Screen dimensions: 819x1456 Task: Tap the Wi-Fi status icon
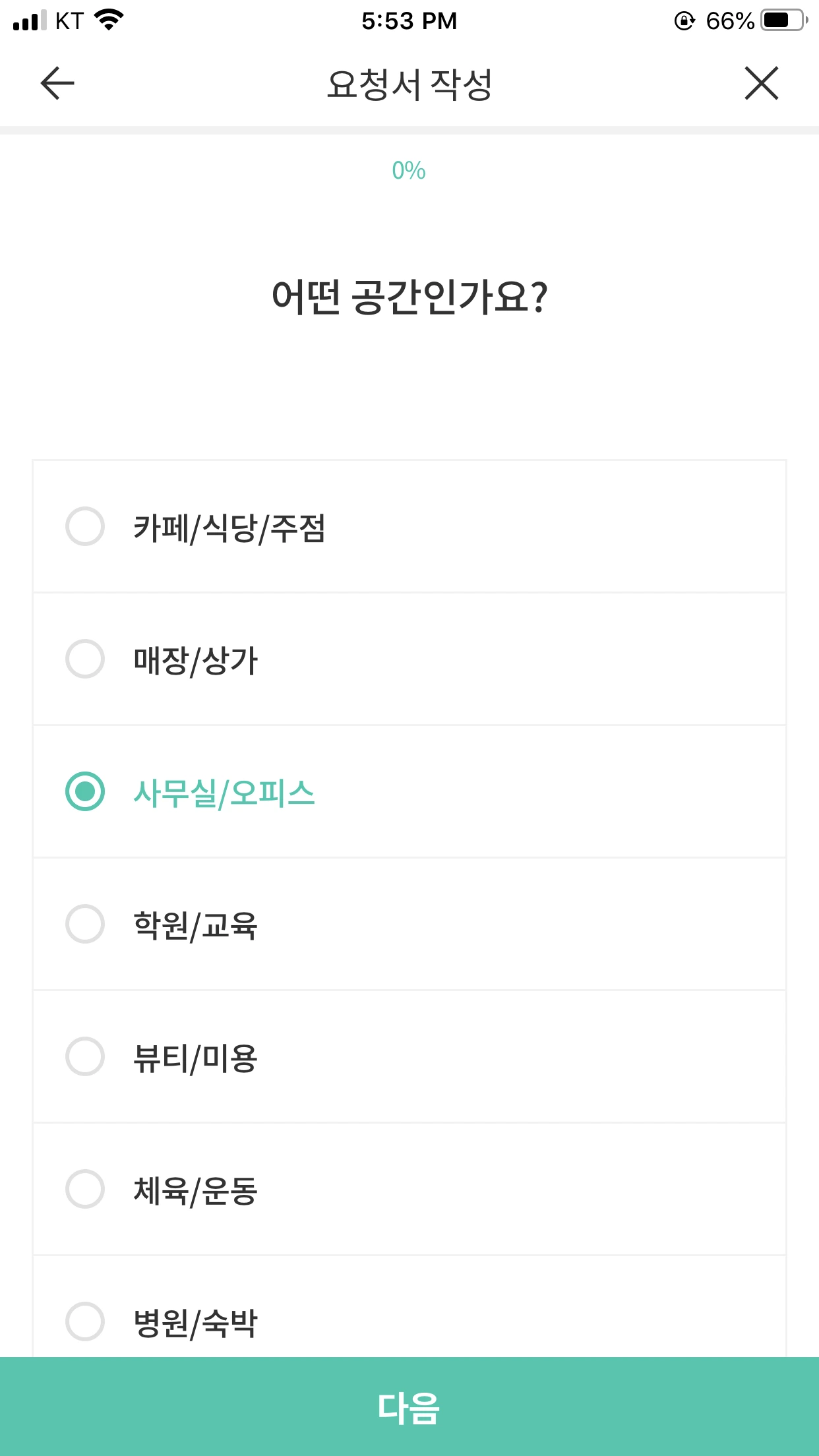(x=109, y=20)
